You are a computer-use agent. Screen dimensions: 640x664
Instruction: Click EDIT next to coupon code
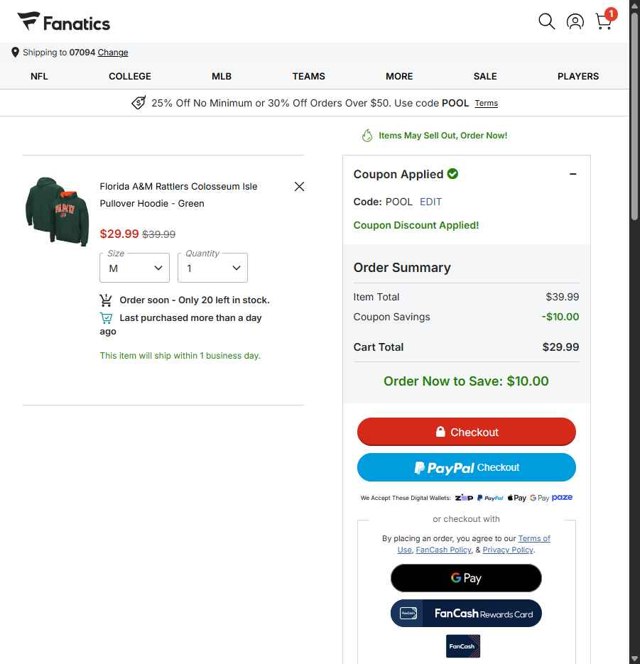click(x=430, y=202)
